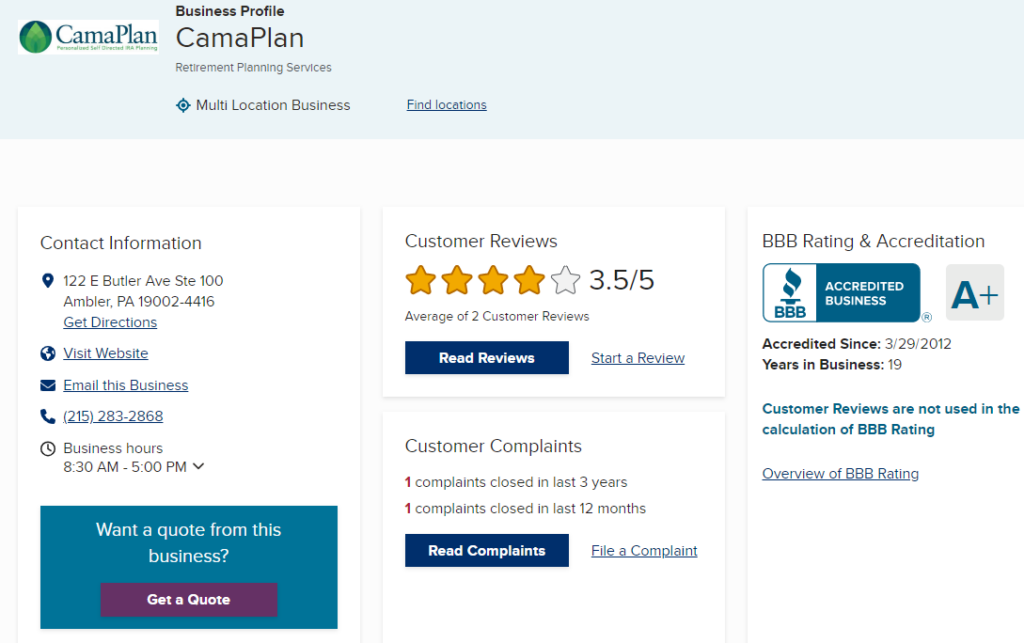
Task: Click the envelope email icon
Action: click(48, 385)
